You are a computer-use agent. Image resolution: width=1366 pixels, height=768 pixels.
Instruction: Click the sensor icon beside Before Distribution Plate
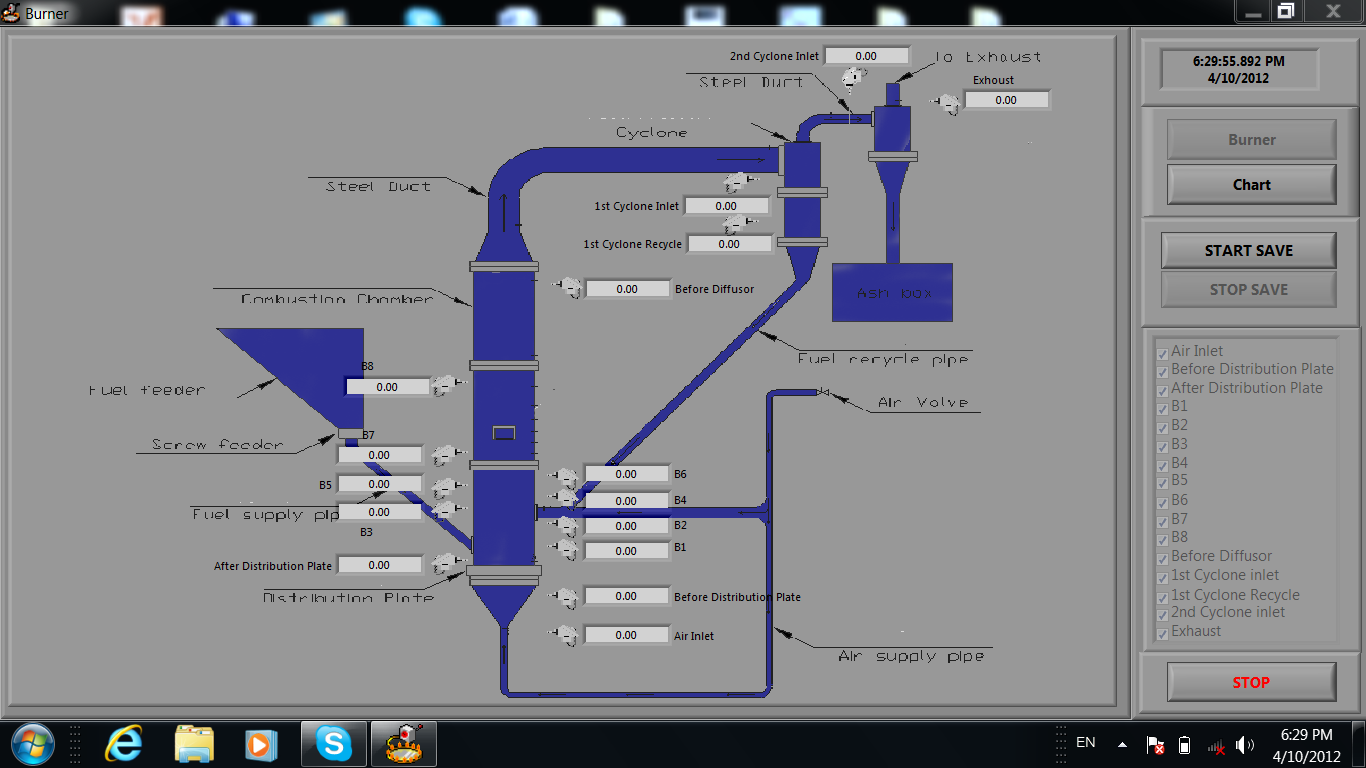pyautogui.click(x=565, y=597)
